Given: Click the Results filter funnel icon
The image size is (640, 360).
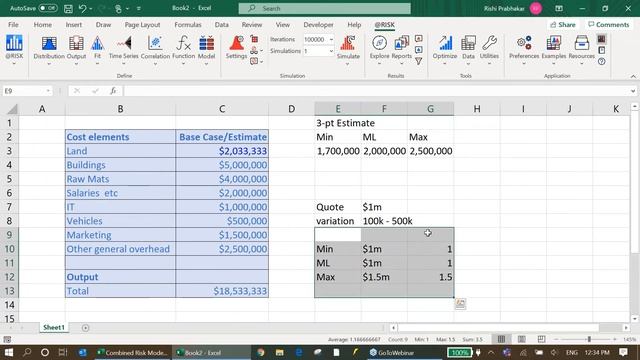Looking at the screenshot, I should tap(418, 61).
